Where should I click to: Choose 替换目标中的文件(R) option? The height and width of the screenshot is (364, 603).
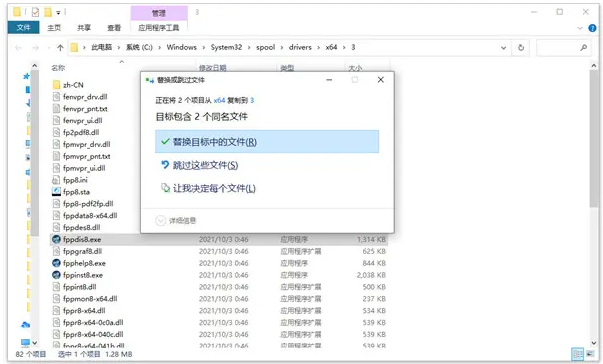pyautogui.click(x=267, y=142)
